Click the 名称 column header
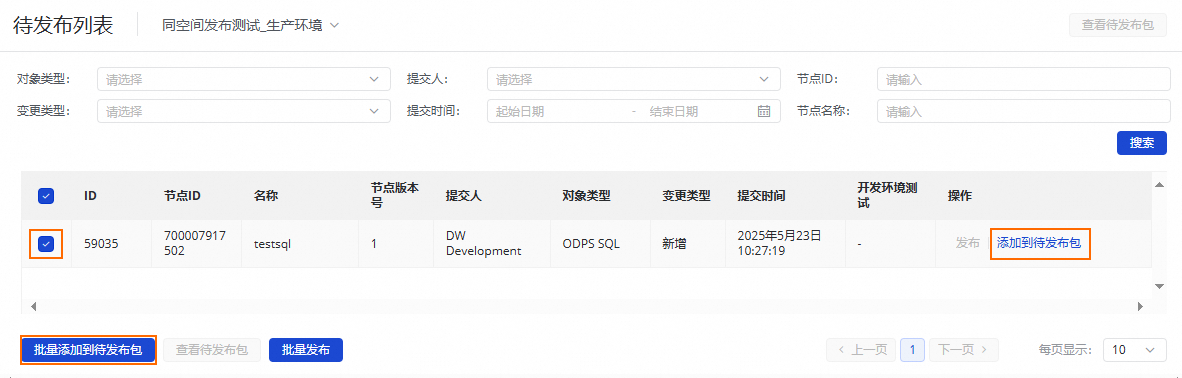The height and width of the screenshot is (378, 1182). pyautogui.click(x=266, y=196)
